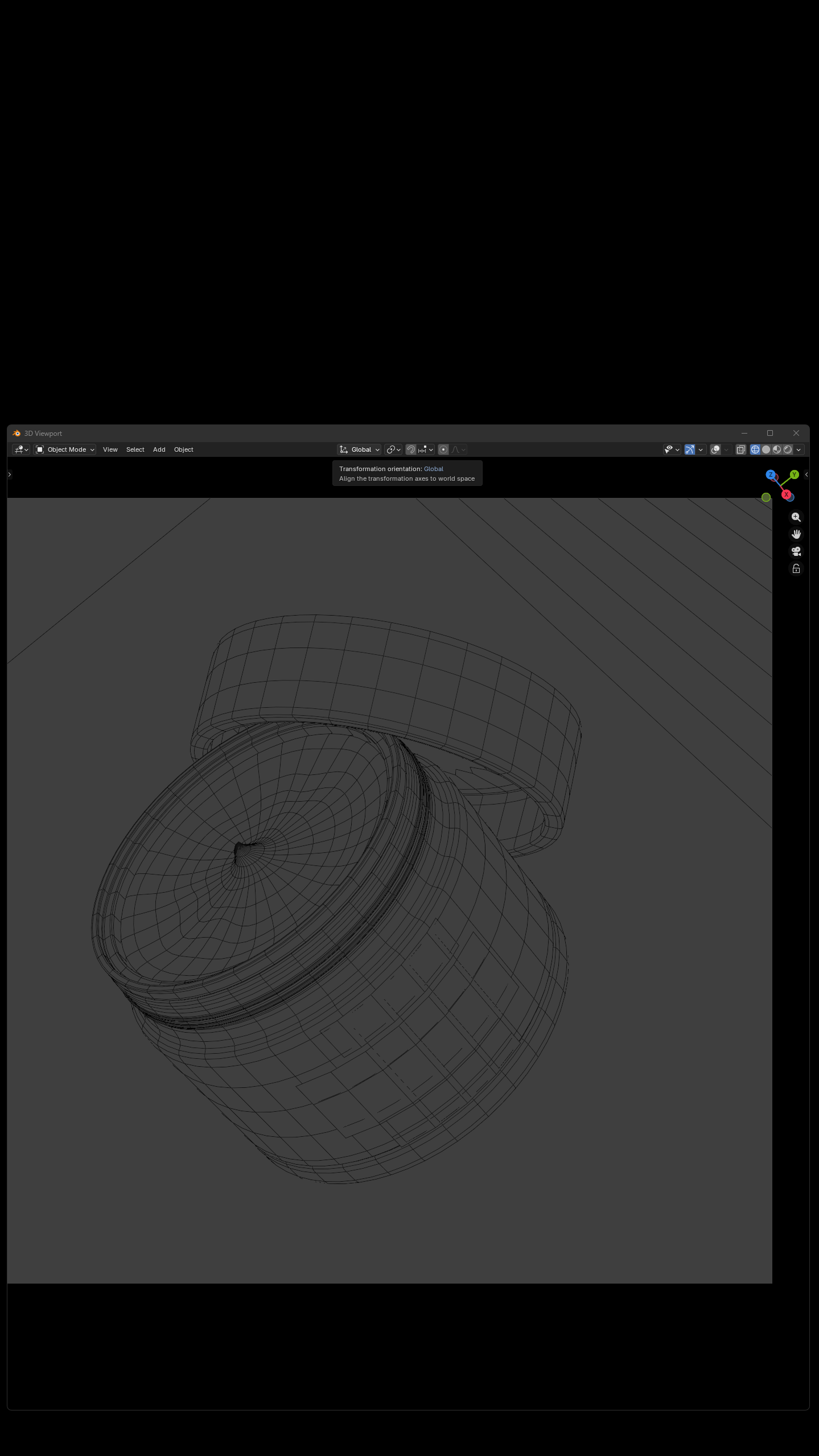This screenshot has height=1456, width=819.
Task: Open the Select menu
Action: tap(135, 449)
